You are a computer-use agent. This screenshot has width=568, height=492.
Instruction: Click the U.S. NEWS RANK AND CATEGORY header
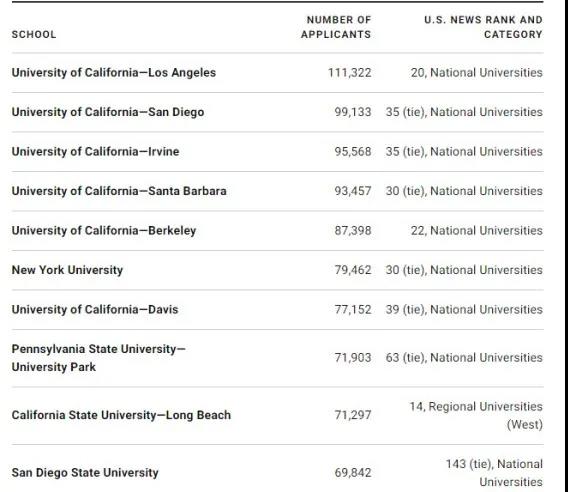[483, 27]
